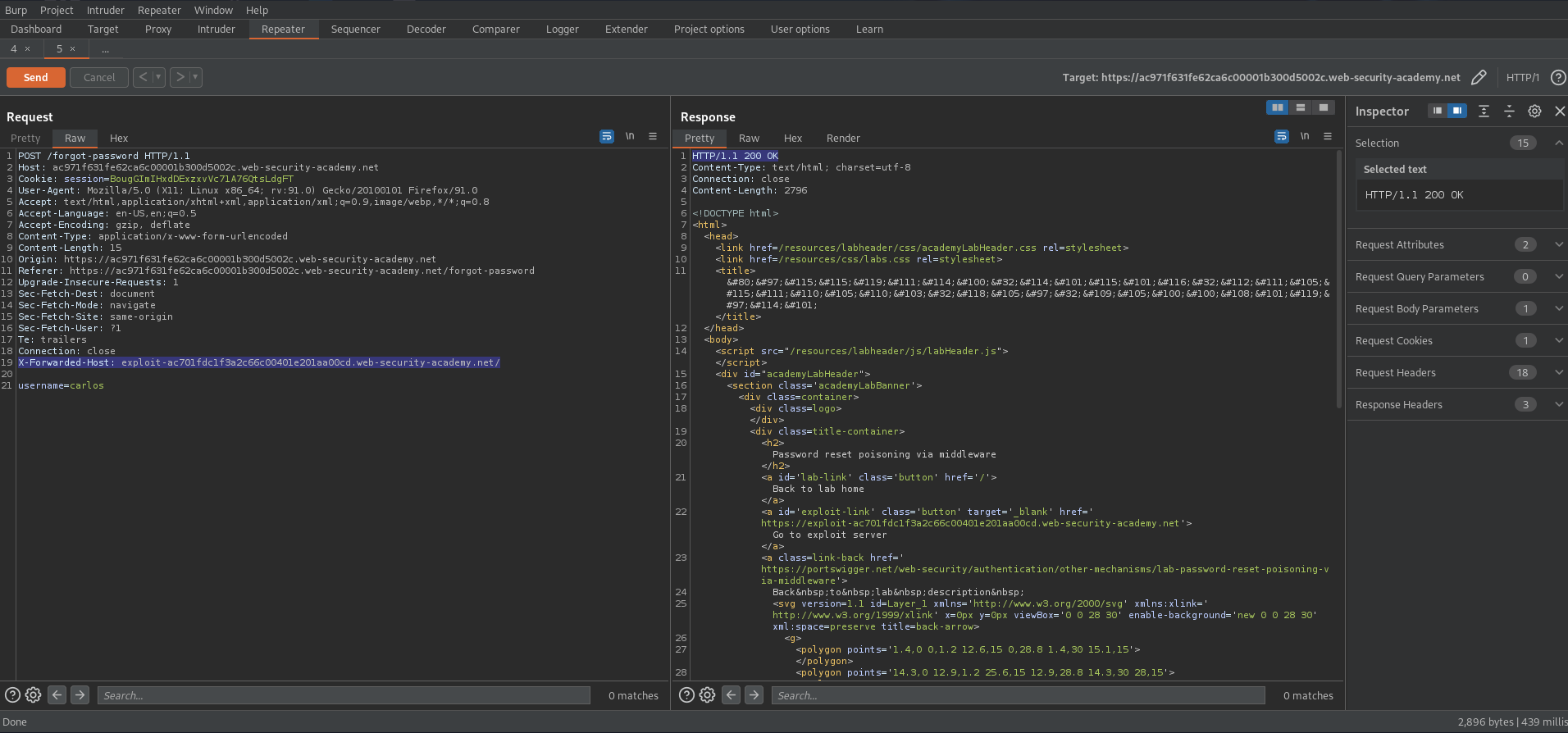Switch to the Target tab
1568x733 pixels.
tap(103, 29)
